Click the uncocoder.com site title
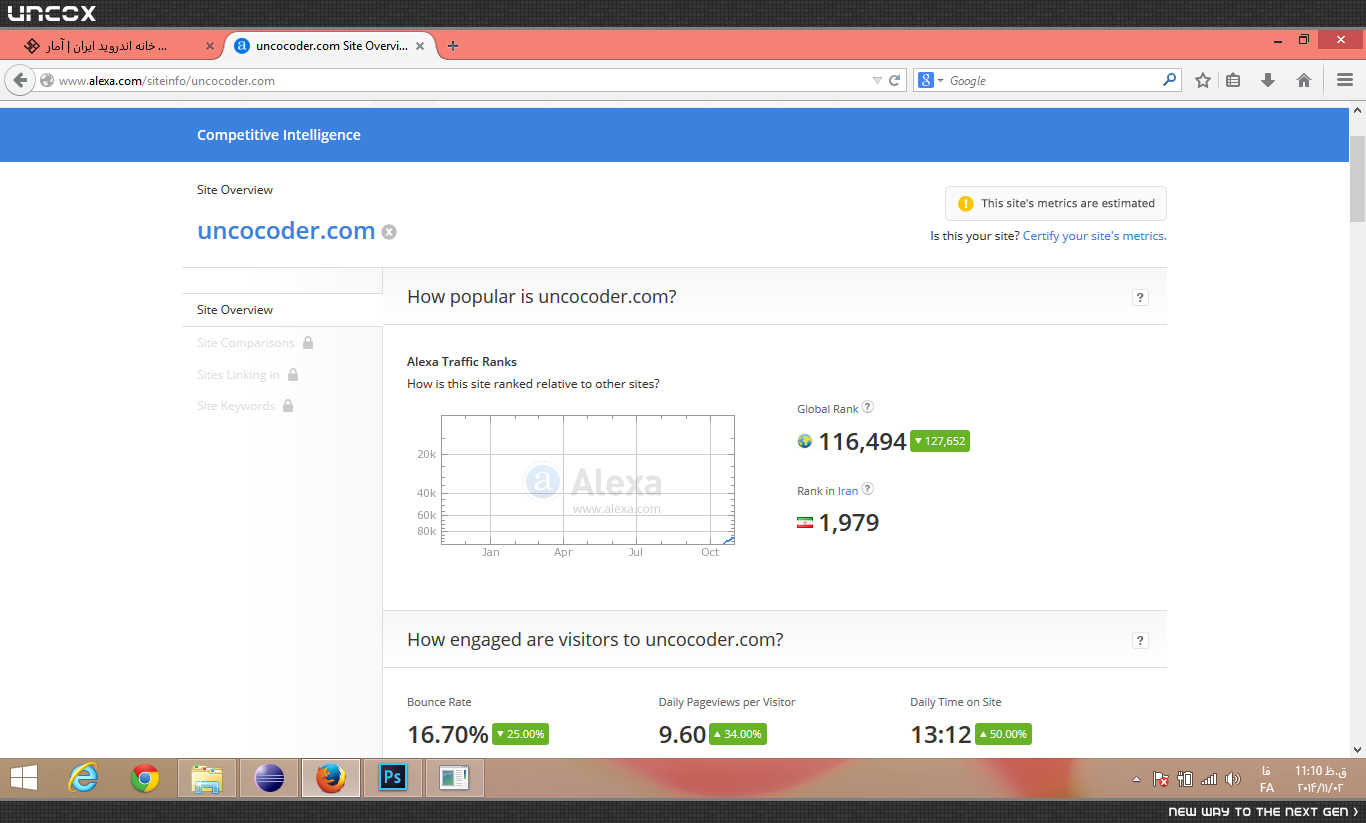The image size is (1366, 823). click(x=286, y=231)
